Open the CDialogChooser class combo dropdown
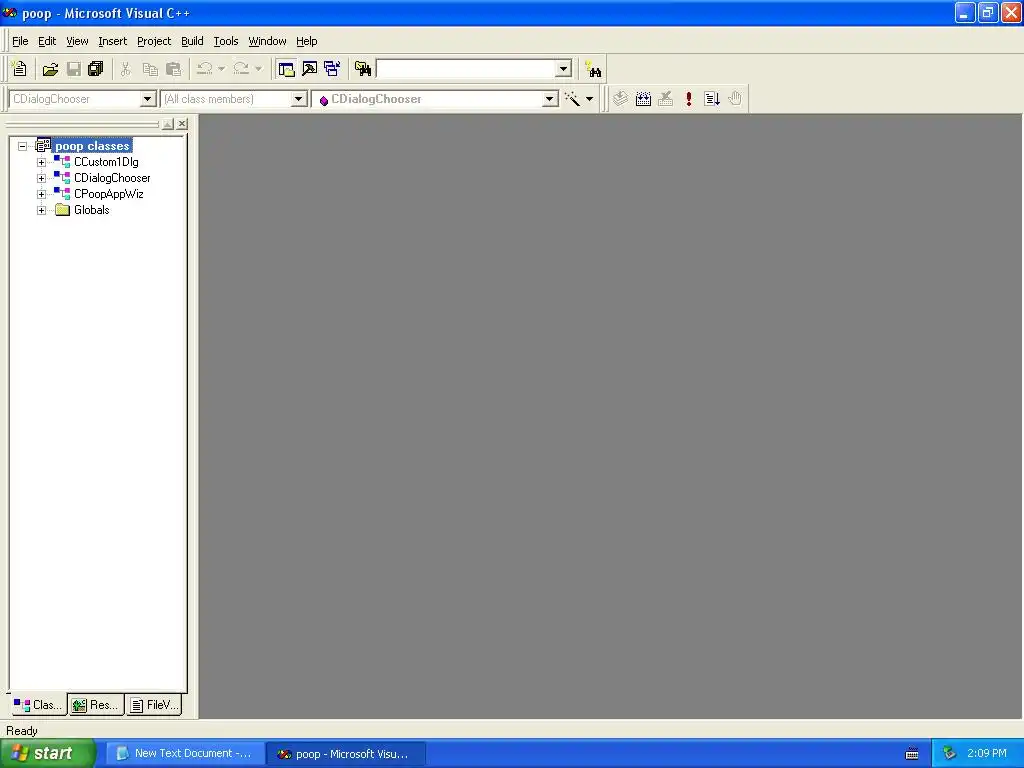Screen dimensions: 1024x768 pos(148,99)
